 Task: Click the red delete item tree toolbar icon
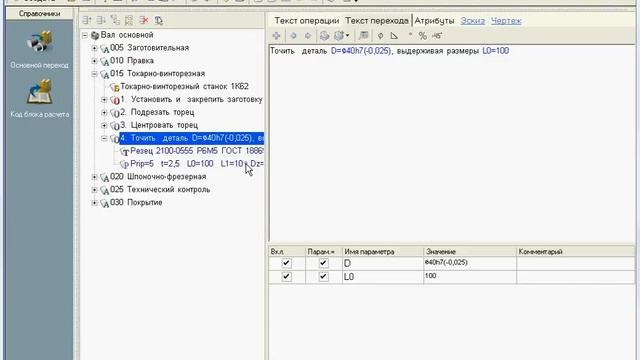[144, 20]
